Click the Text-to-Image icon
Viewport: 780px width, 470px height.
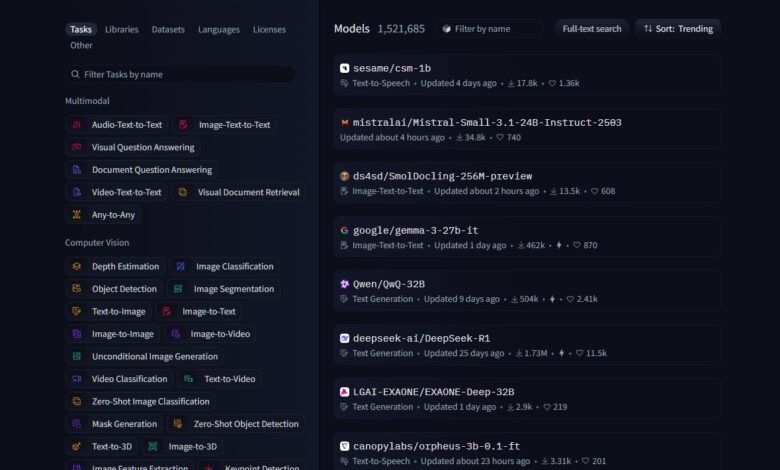pos(77,311)
